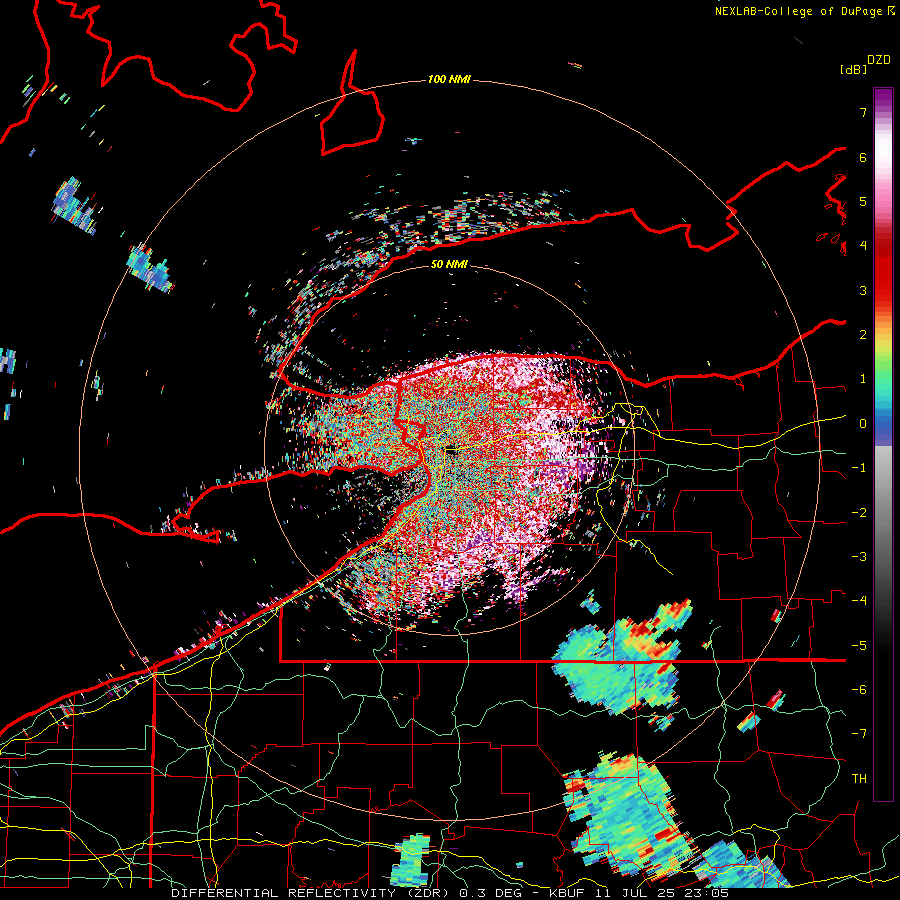Viewport: 900px width, 900px height.
Task: Pick the purple top of the ZDR colorbar
Action: 883,98
